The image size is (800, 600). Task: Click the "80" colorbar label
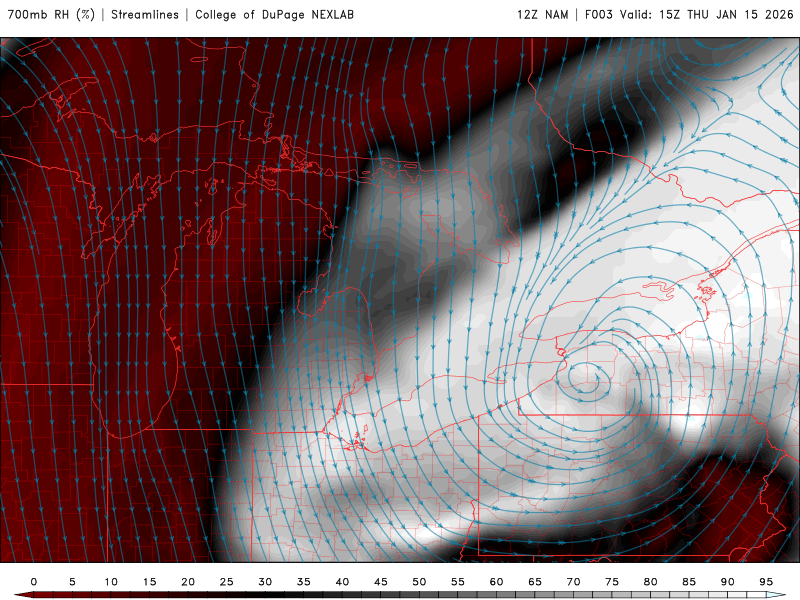tap(651, 582)
